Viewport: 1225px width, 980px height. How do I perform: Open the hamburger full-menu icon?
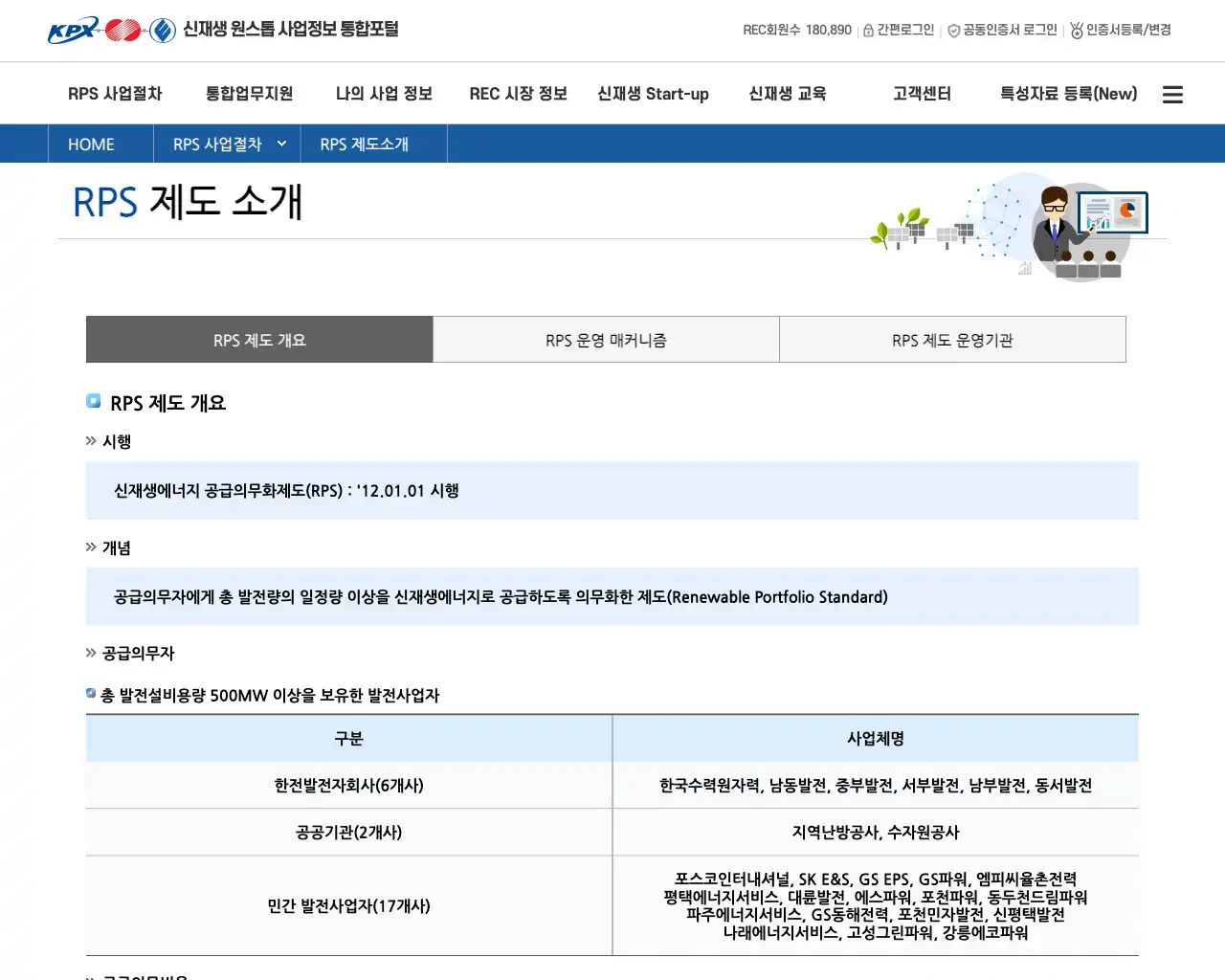(x=1172, y=95)
